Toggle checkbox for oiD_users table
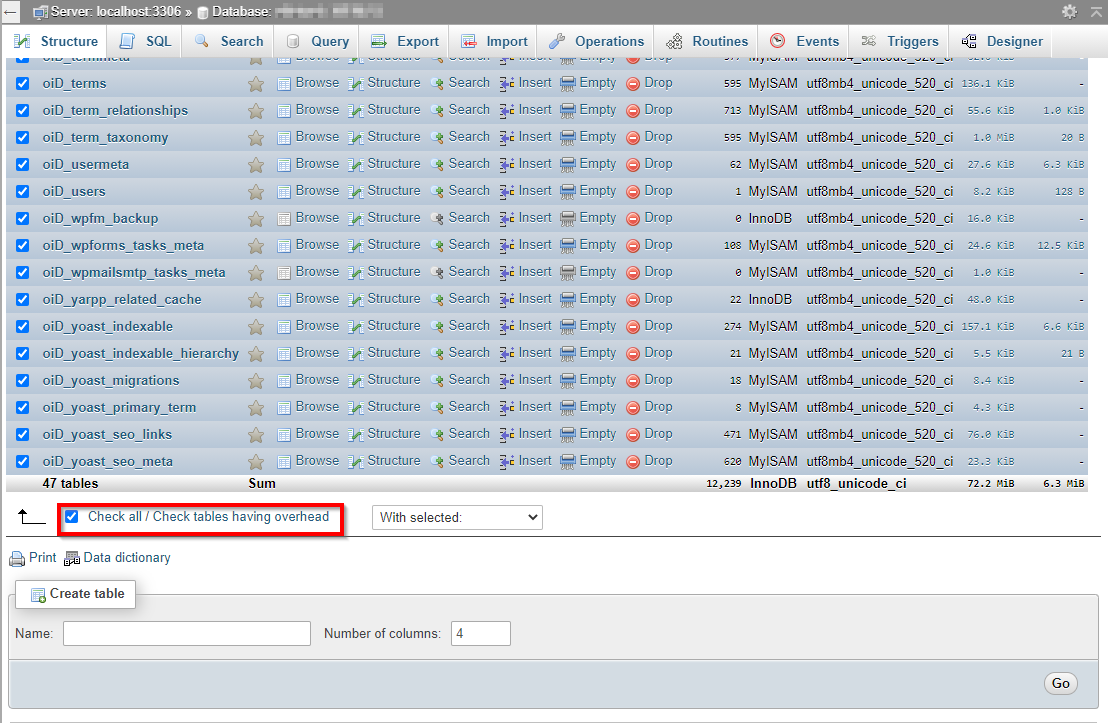Screen dimensions: 1108x723 pyautogui.click(x=23, y=192)
